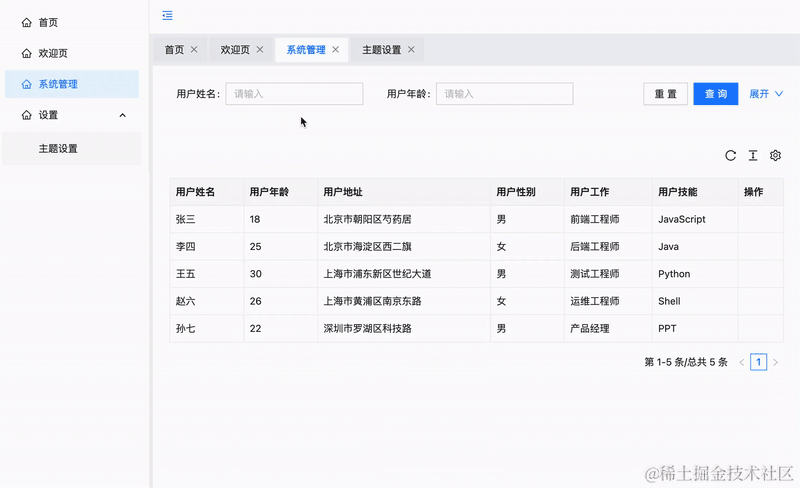
Task: Go to next page arrow in pagination
Action: pyautogui.click(x=776, y=362)
